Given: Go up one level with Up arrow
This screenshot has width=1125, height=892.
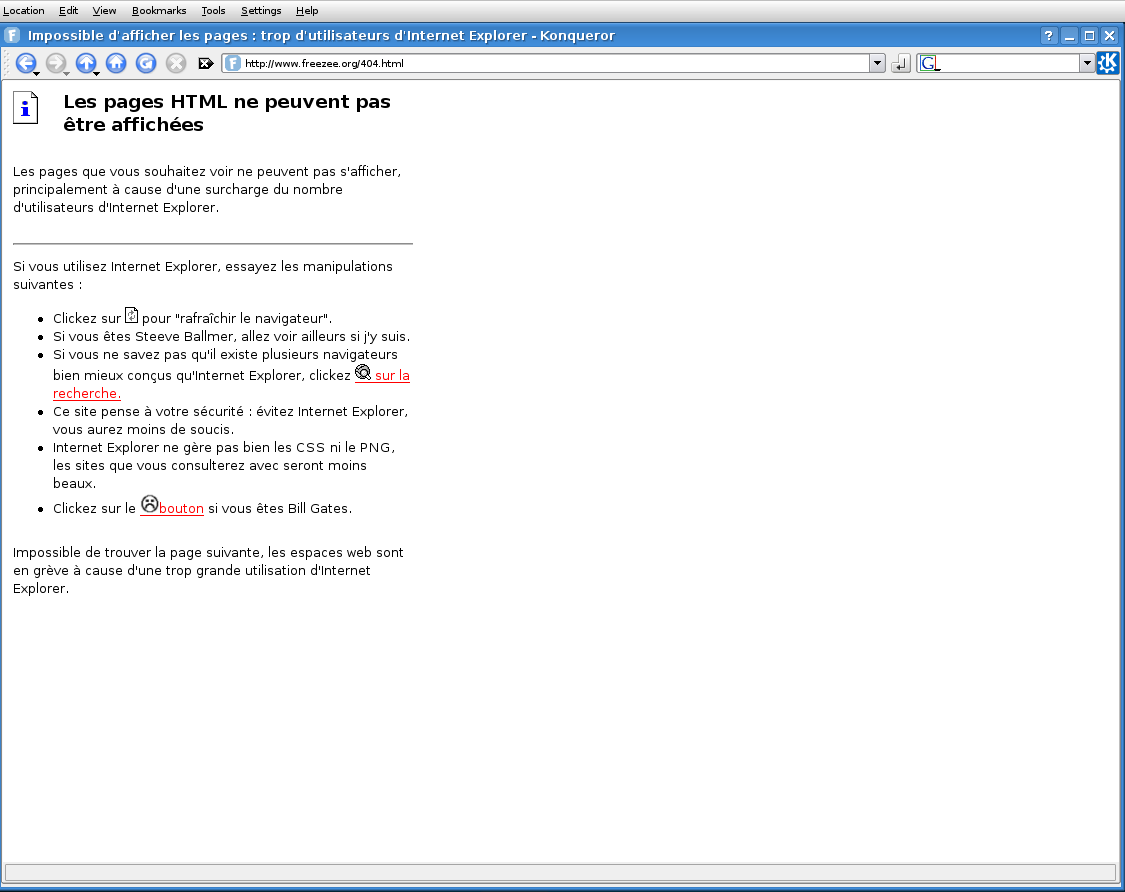Looking at the screenshot, I should pyautogui.click(x=85, y=63).
